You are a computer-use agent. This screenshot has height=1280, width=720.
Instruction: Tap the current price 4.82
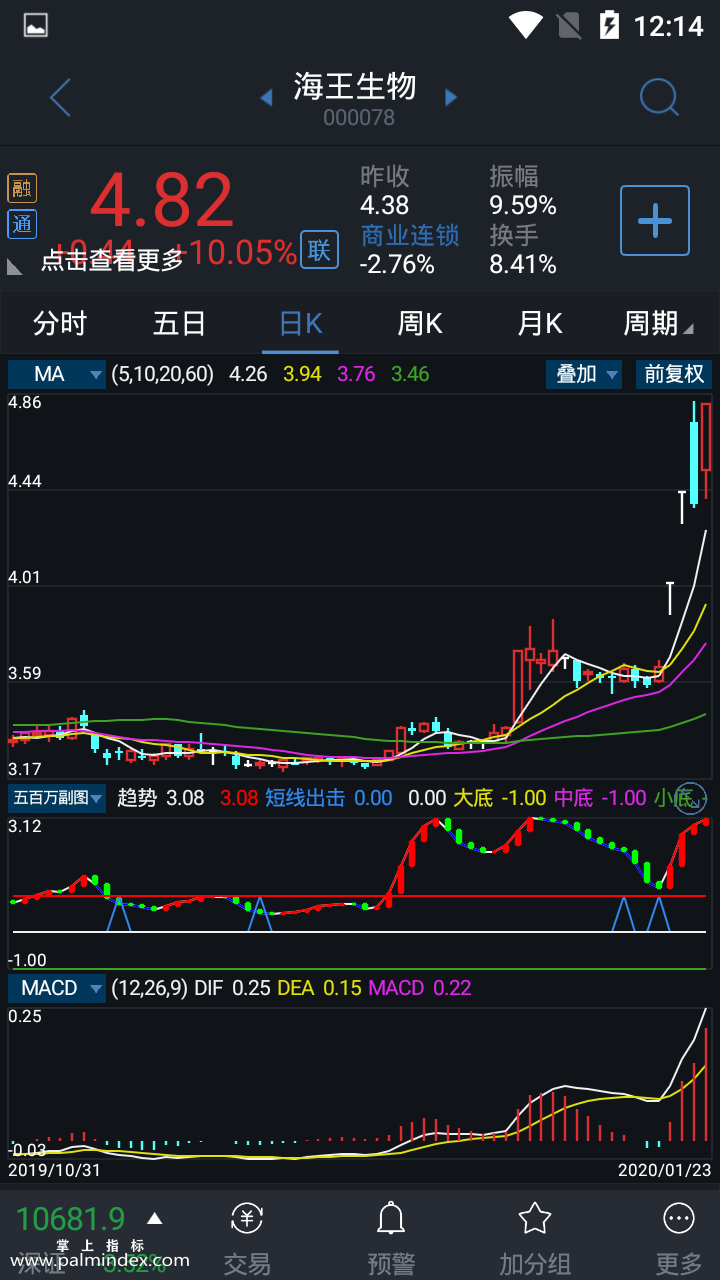click(162, 200)
